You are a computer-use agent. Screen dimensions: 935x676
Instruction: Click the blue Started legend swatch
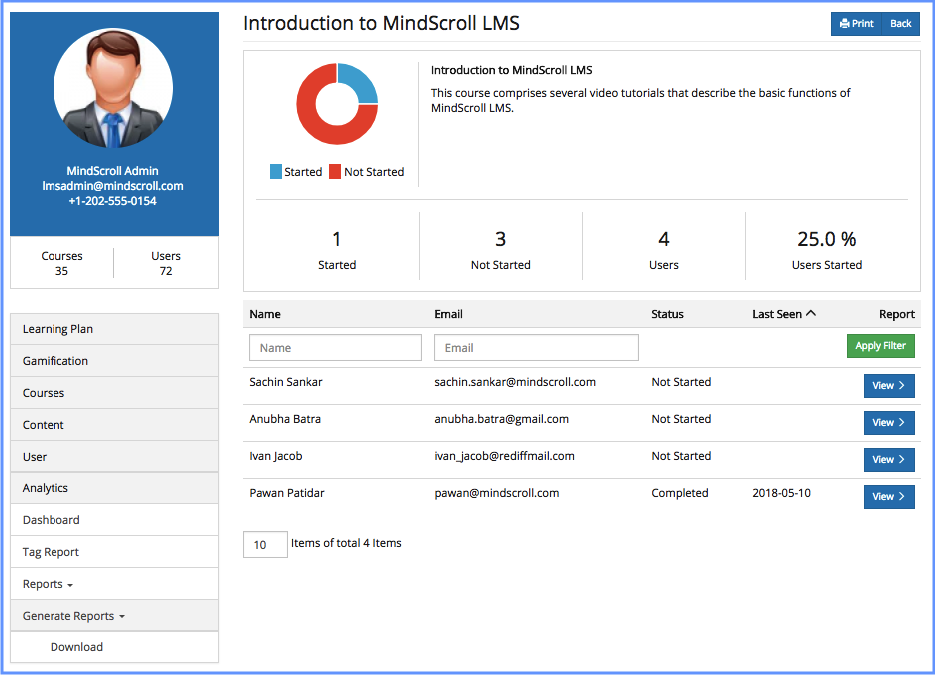(x=275, y=172)
